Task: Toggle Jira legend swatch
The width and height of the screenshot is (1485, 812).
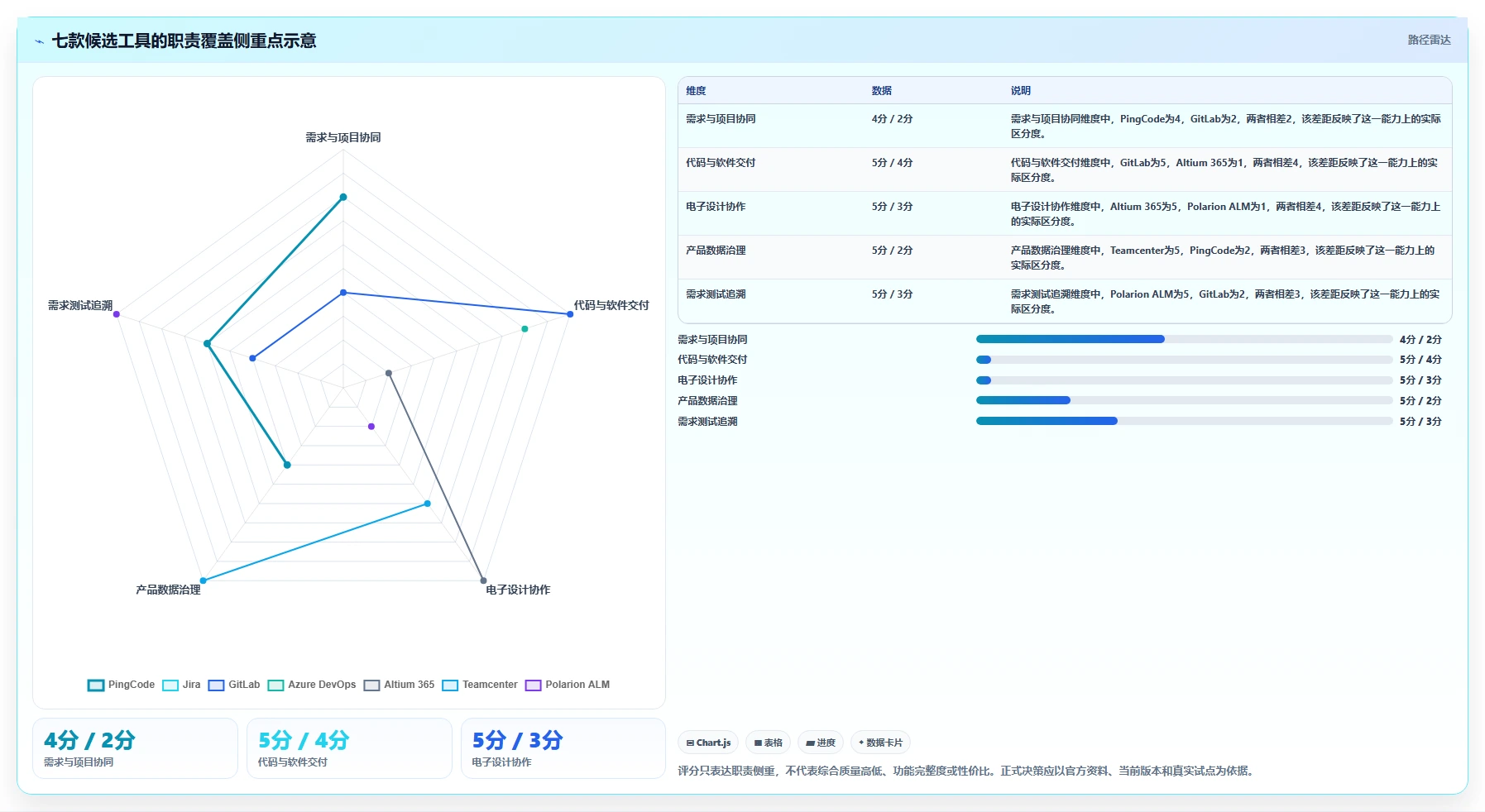Action: [x=170, y=685]
